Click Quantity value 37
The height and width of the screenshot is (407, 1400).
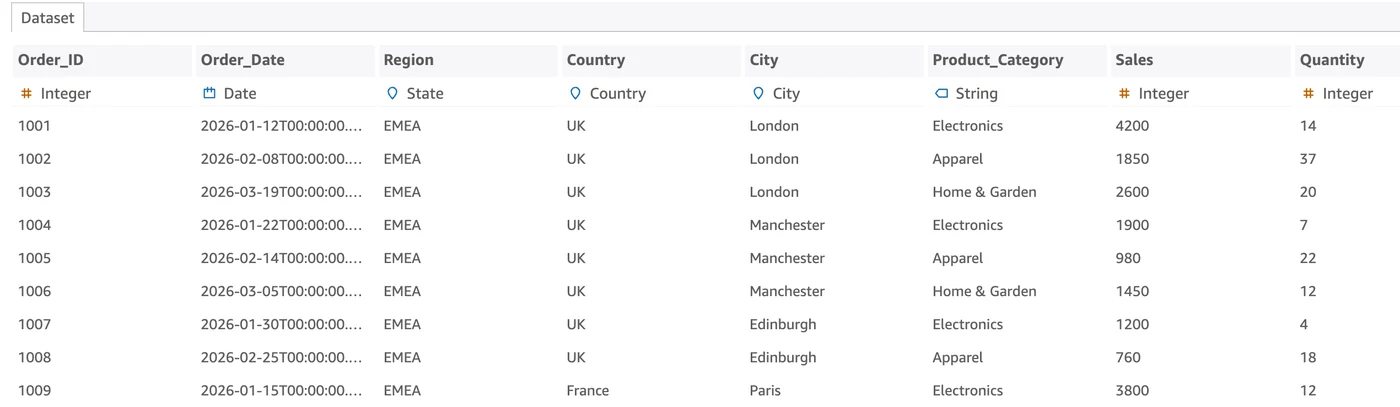coord(1308,159)
